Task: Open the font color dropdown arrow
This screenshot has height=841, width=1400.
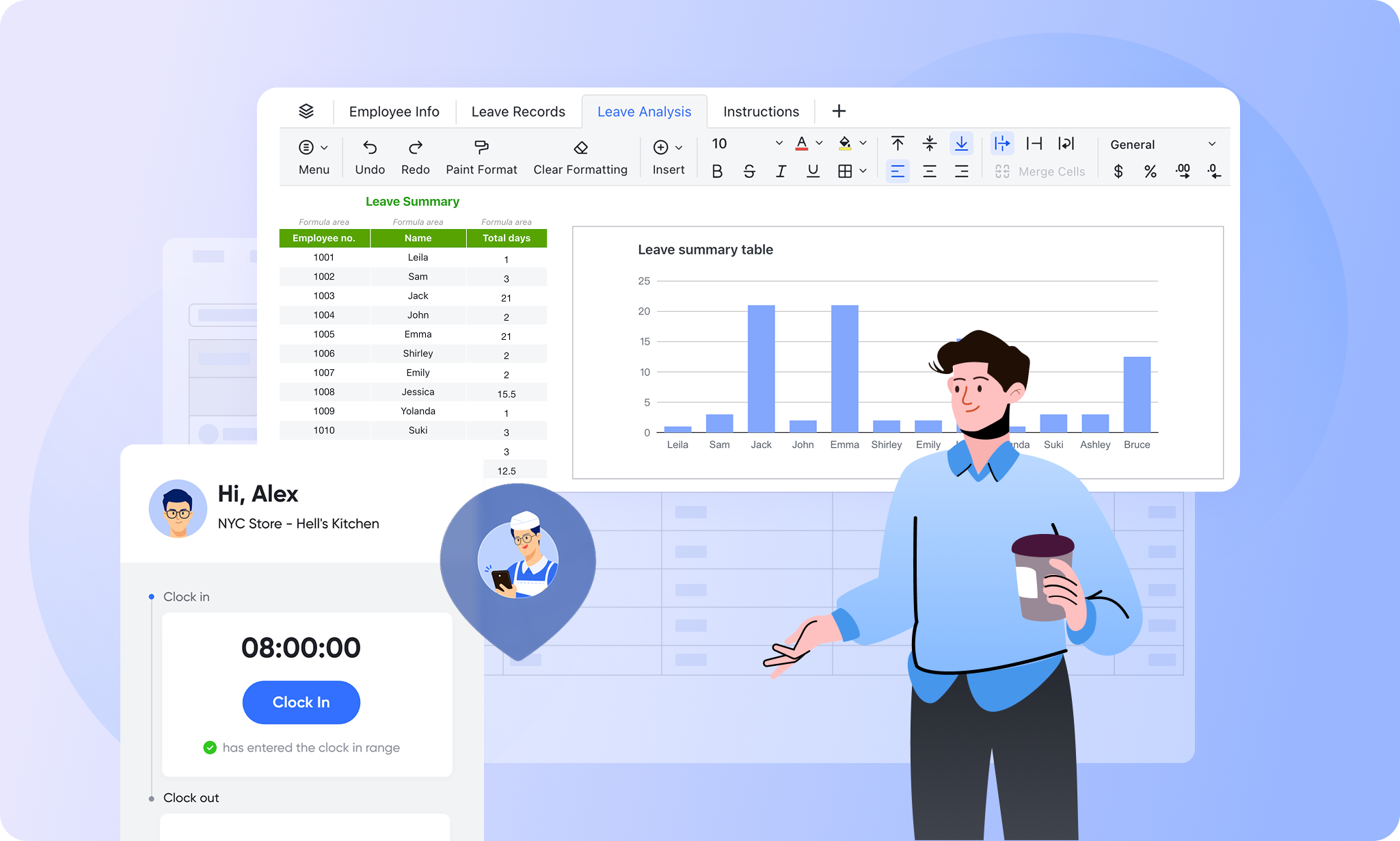Action: coord(819,144)
